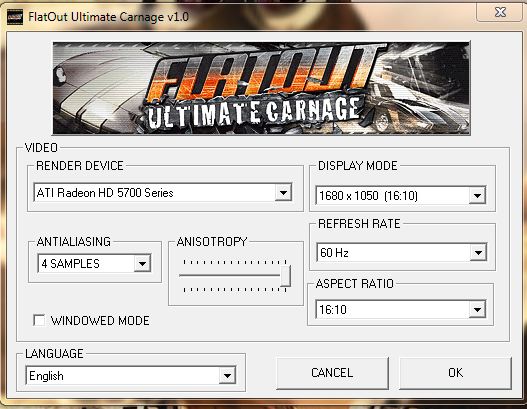Expand the Display Mode dropdown arrow

pos(477,196)
